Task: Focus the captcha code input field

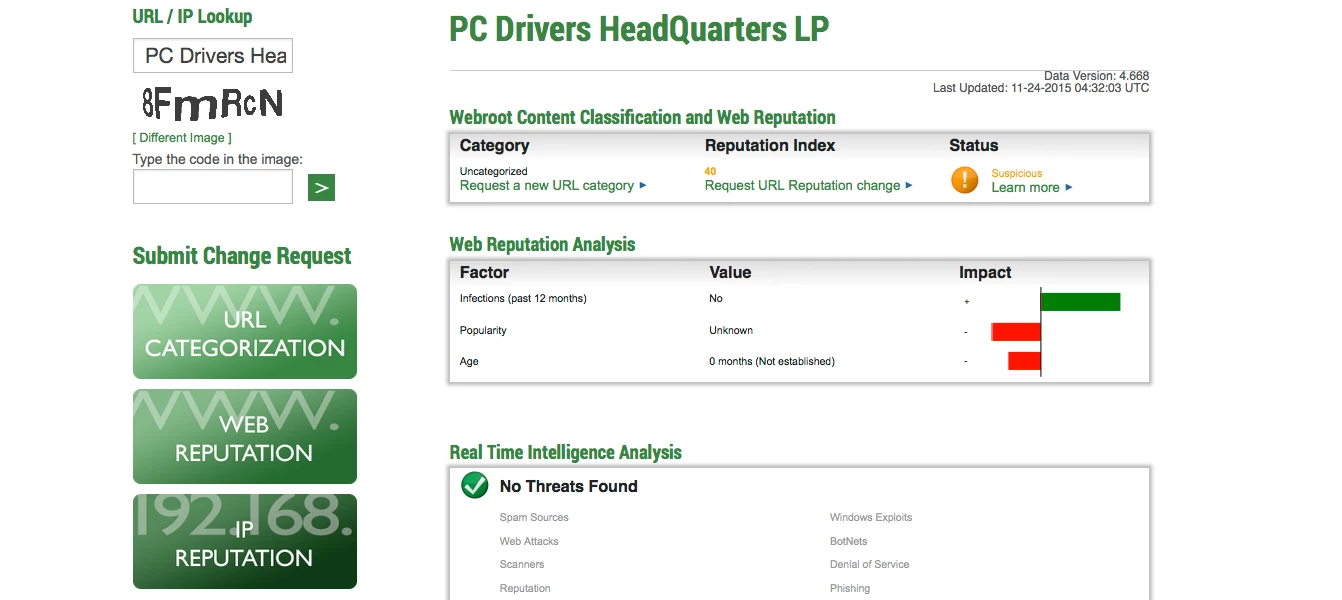Action: tap(213, 187)
